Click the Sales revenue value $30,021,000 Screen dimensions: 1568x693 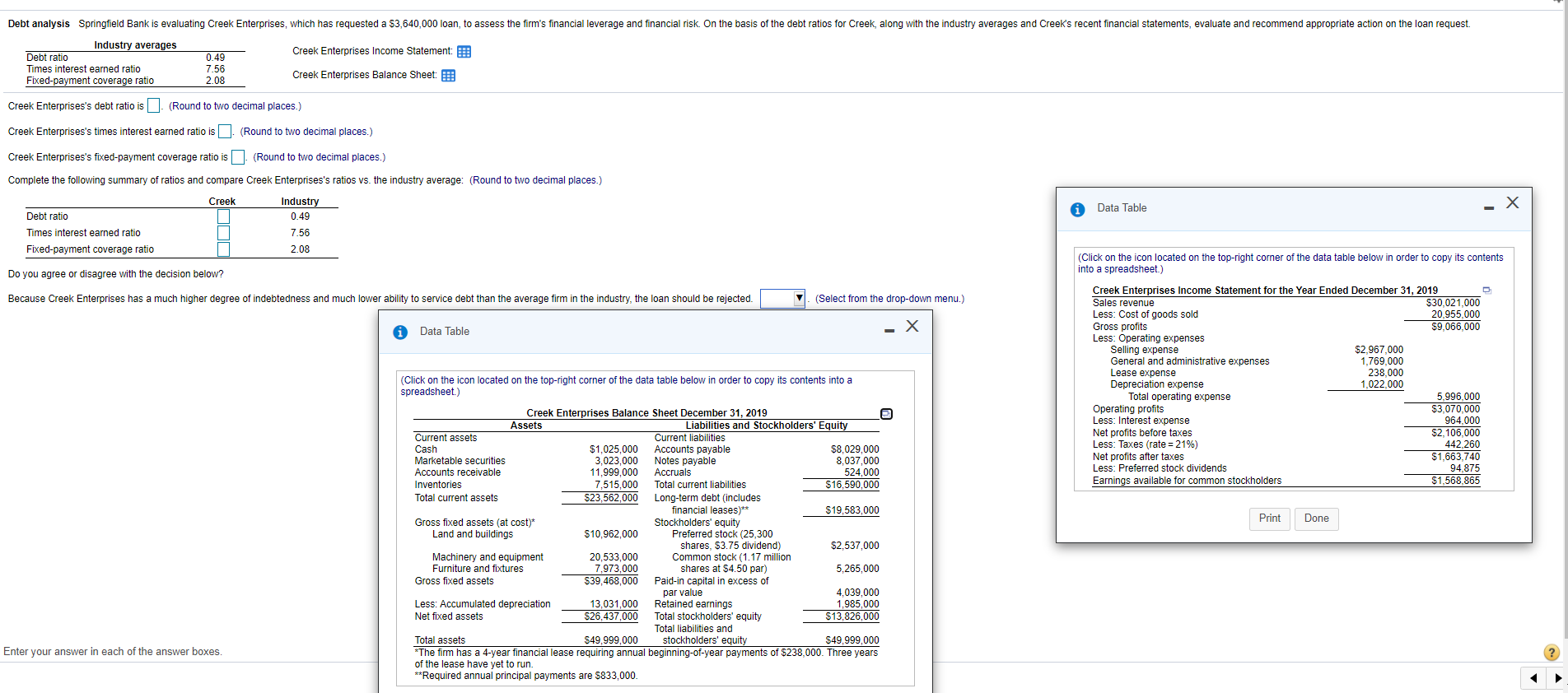tap(1453, 303)
